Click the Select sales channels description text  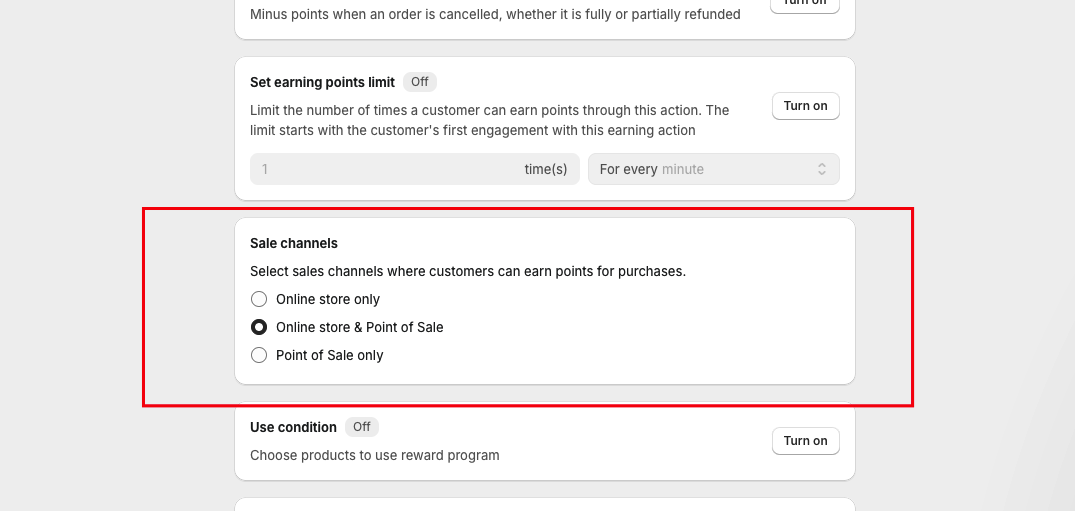tap(467, 271)
